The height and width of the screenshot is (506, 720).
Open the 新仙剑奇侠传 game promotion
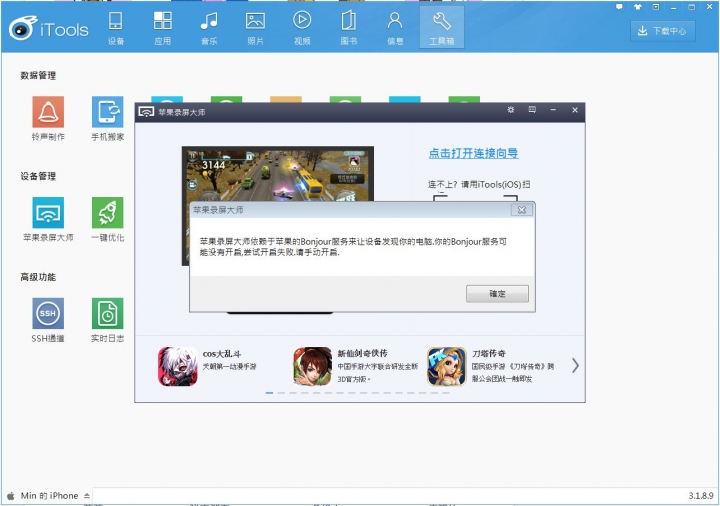(x=356, y=366)
